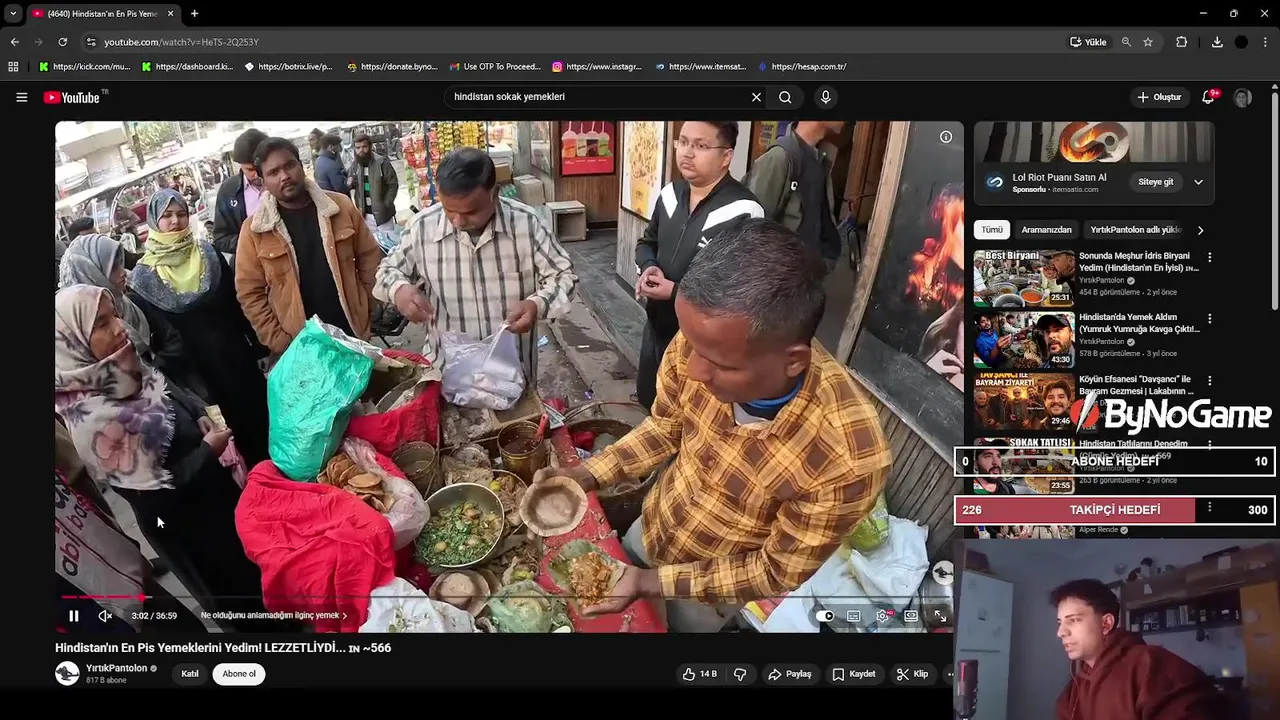Enter full screen mode
Screen dimensions: 1280x720
tap(940, 616)
